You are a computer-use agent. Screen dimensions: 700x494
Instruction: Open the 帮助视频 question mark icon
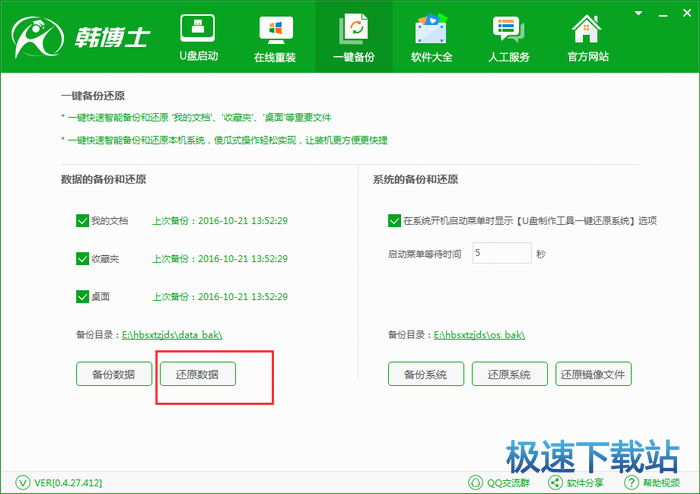click(x=631, y=482)
